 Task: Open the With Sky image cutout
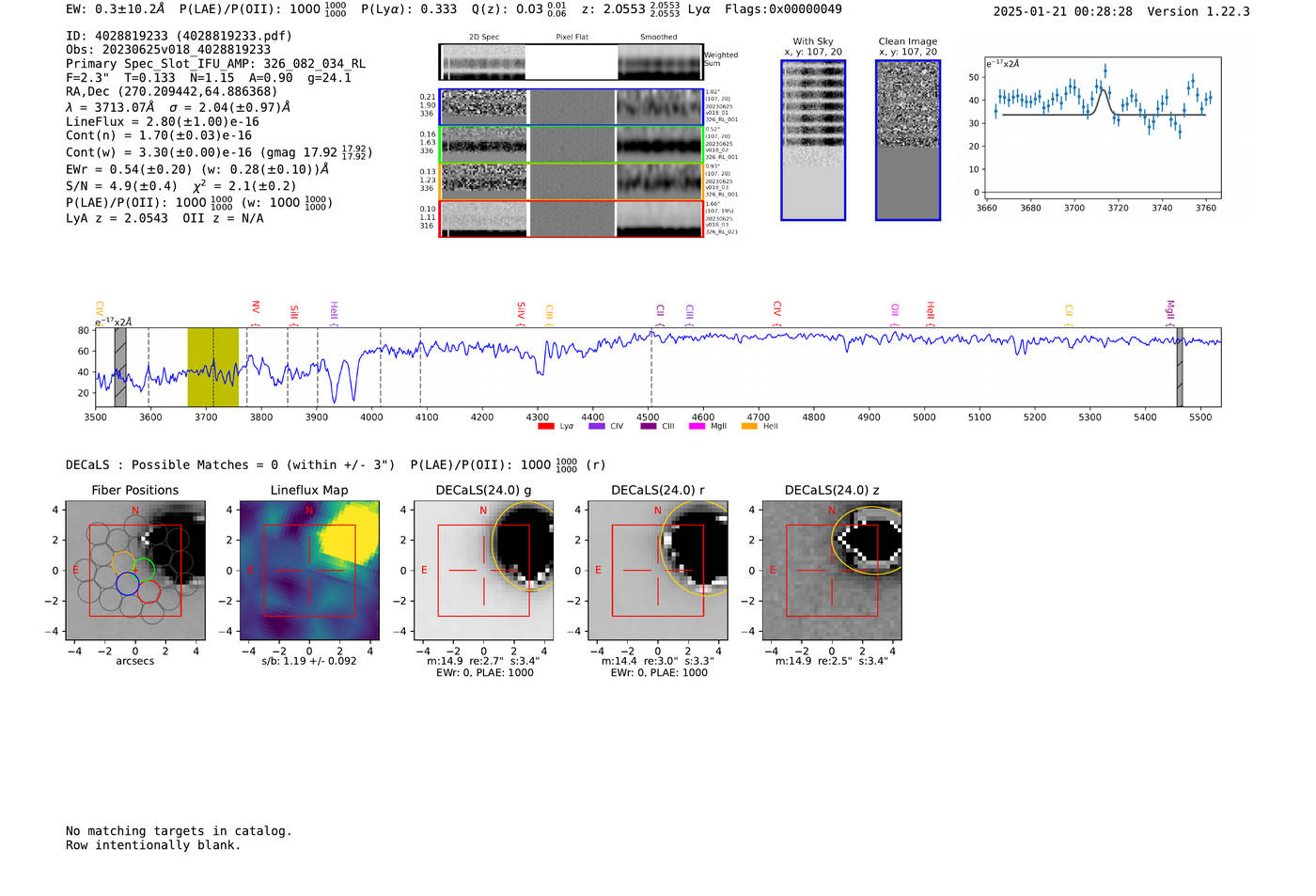[813, 140]
